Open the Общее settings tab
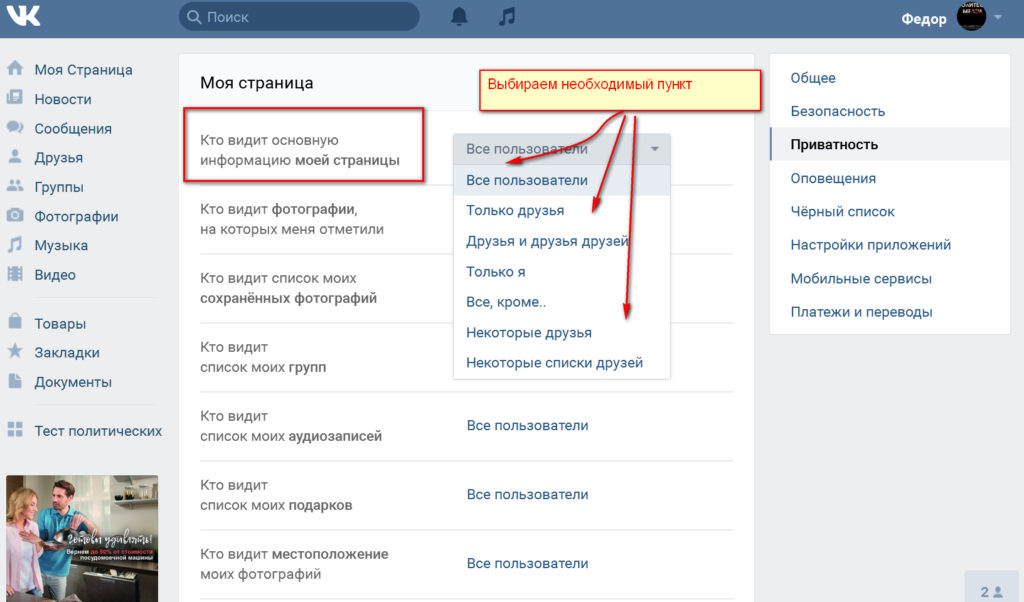Viewport: 1024px width, 602px height. pos(890,78)
